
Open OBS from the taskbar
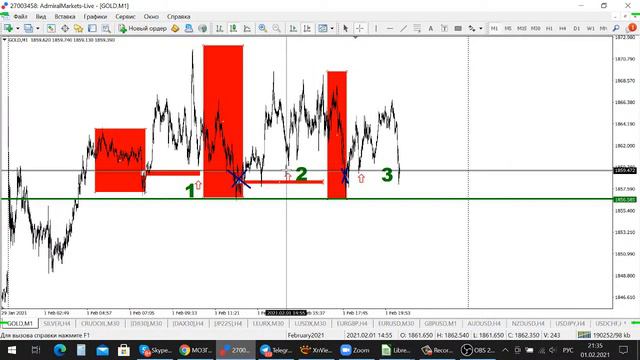[478, 350]
